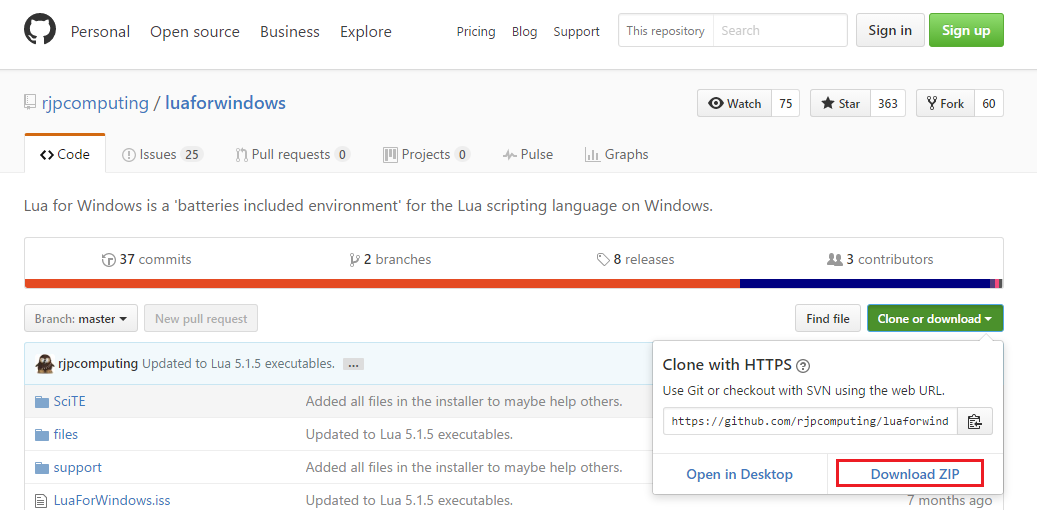Open the luaforwindows repository link
The width and height of the screenshot is (1037, 510).
(x=226, y=103)
